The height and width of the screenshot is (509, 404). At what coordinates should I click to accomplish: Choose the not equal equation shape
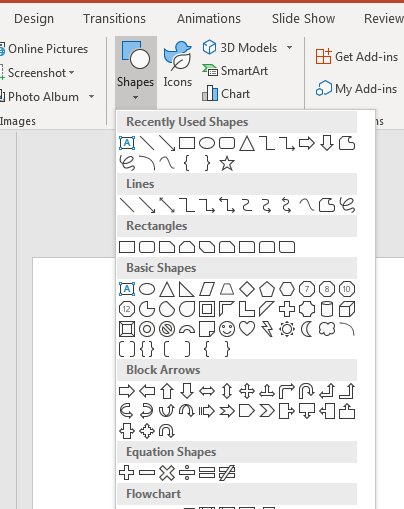227,473
